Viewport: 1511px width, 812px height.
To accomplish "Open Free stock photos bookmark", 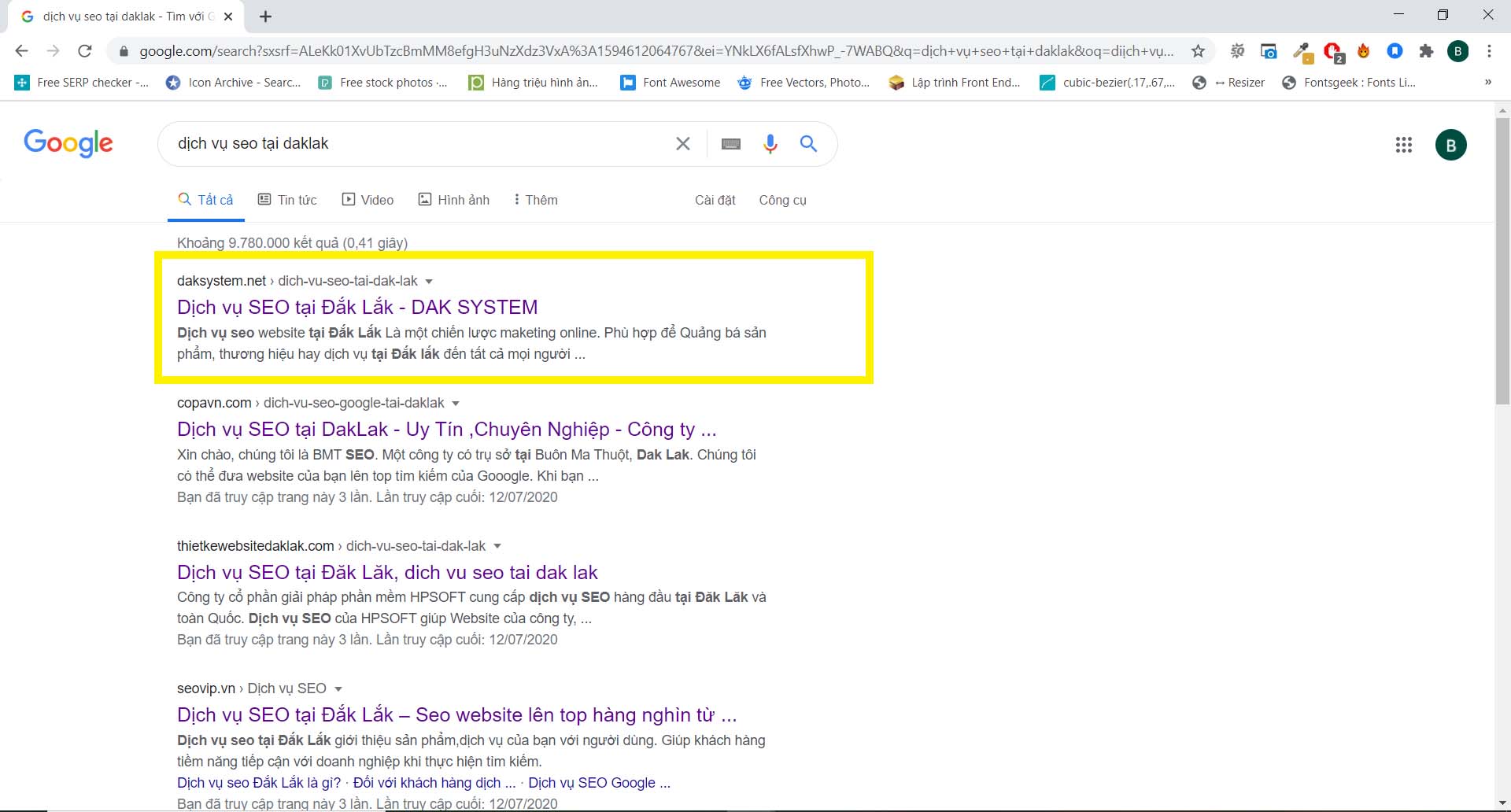I will pyautogui.click(x=383, y=83).
